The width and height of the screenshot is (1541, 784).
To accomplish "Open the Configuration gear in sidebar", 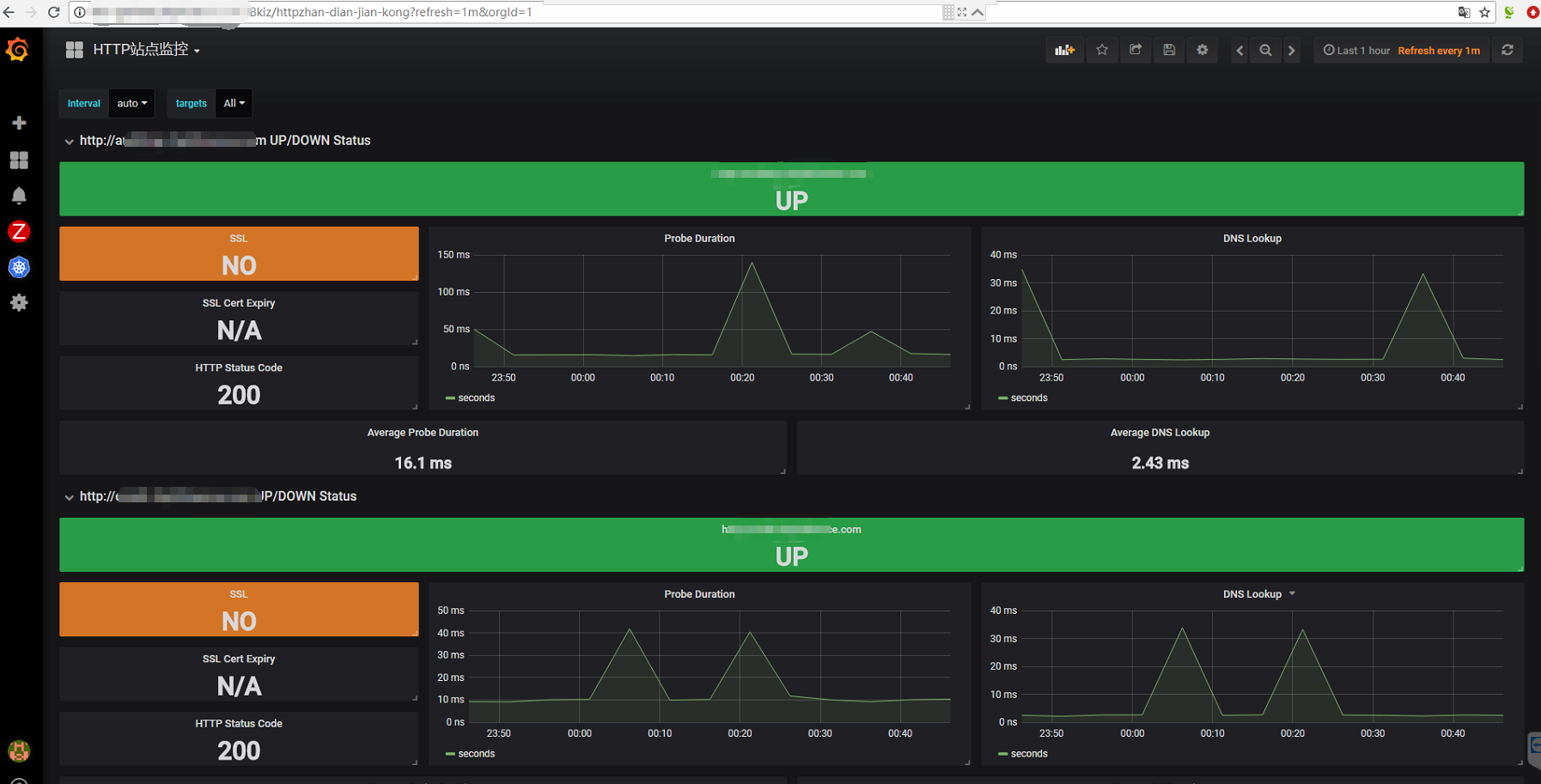I will [x=19, y=302].
